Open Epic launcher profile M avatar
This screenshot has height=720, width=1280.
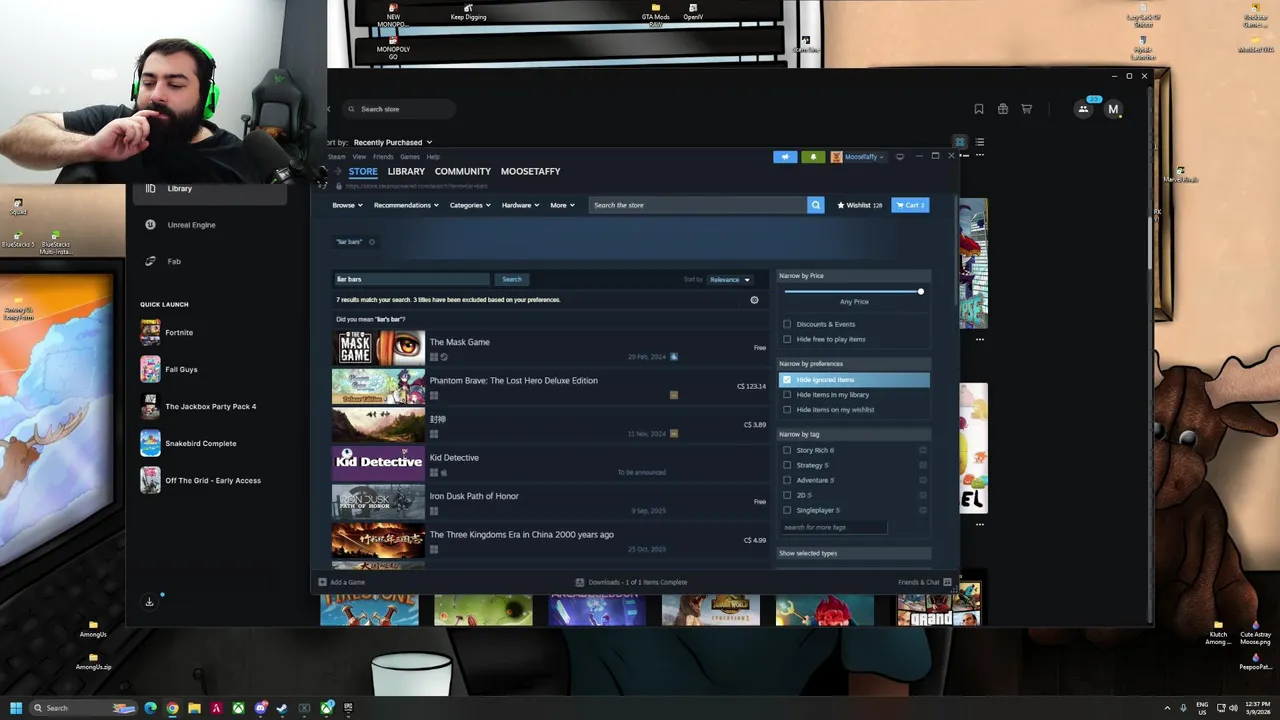pyautogui.click(x=1113, y=109)
